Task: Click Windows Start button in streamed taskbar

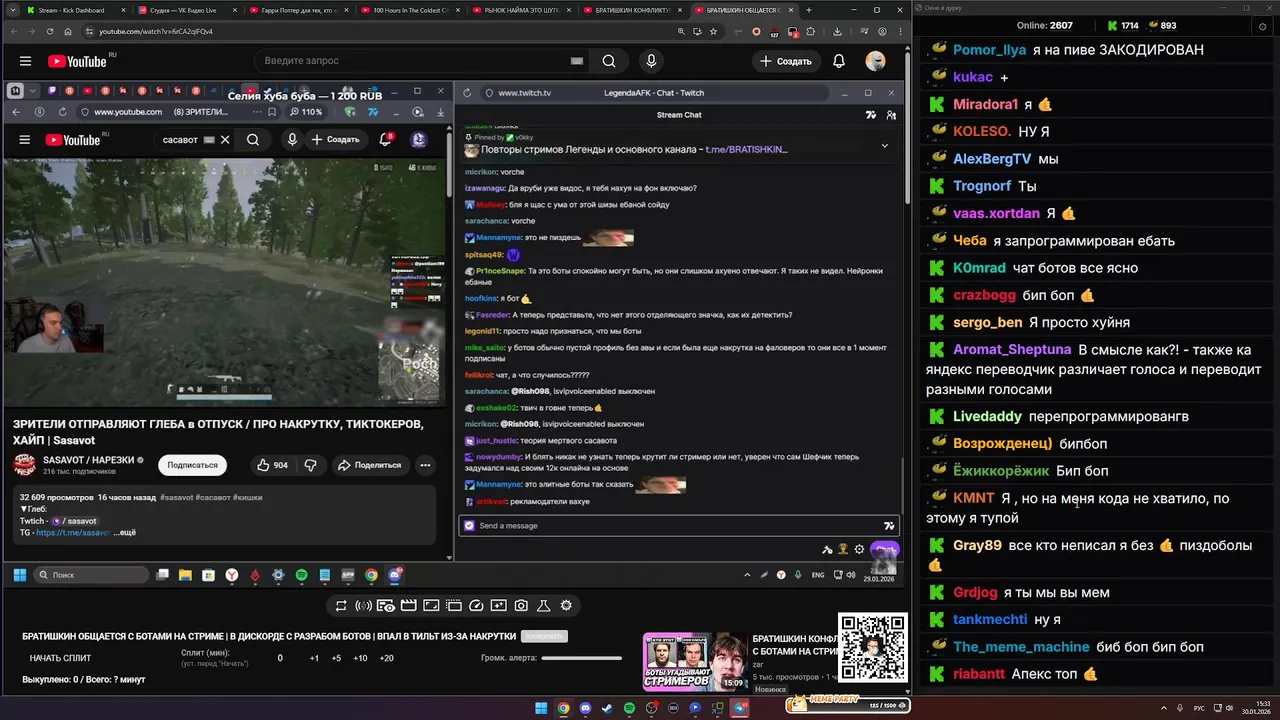Action: 19,575
